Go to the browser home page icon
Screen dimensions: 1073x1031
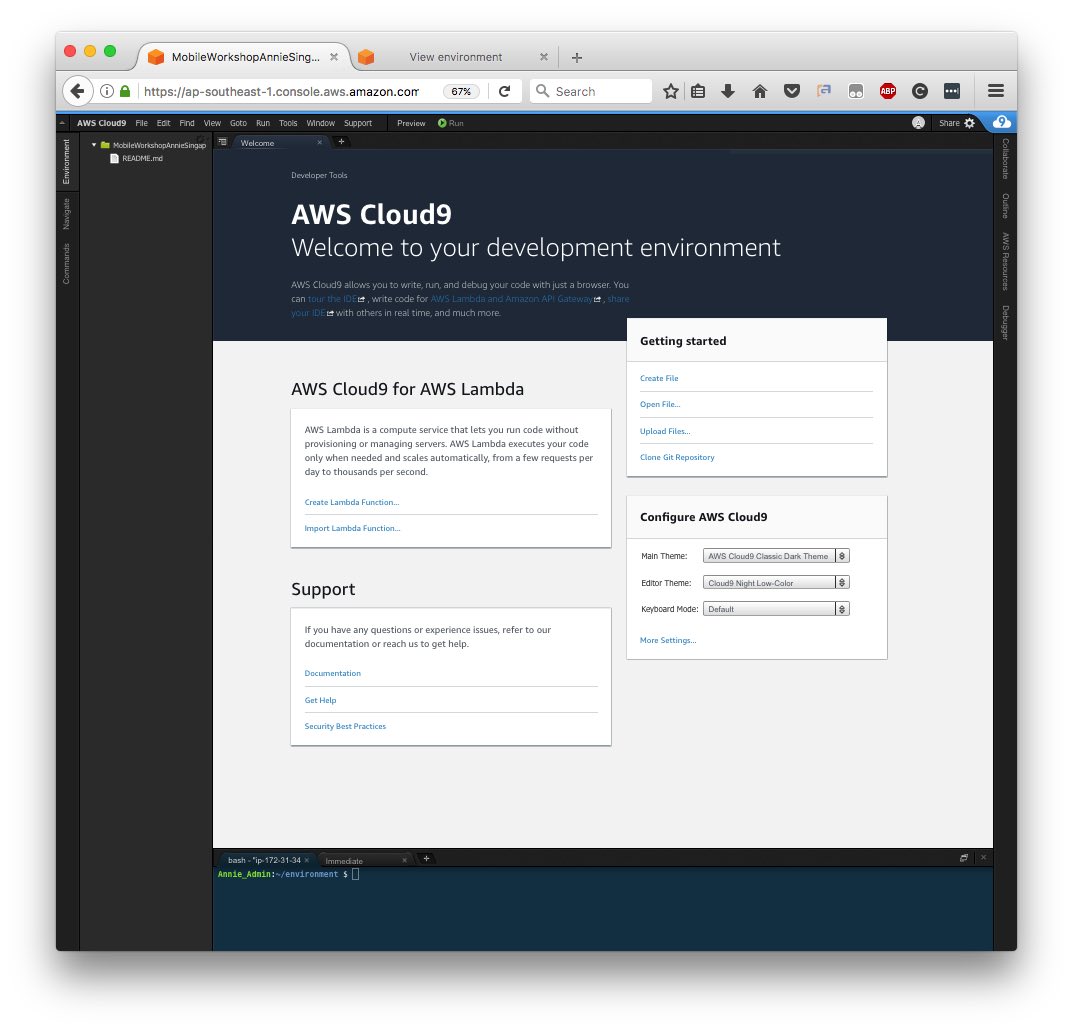point(760,91)
